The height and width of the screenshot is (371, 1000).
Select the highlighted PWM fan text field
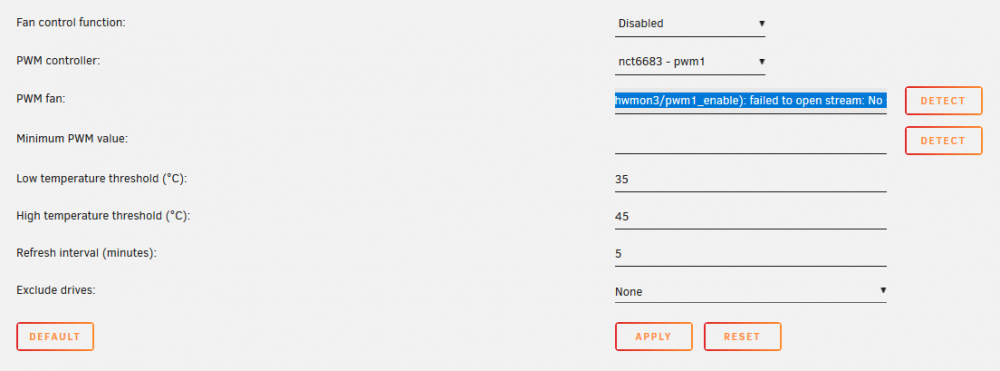click(x=751, y=101)
